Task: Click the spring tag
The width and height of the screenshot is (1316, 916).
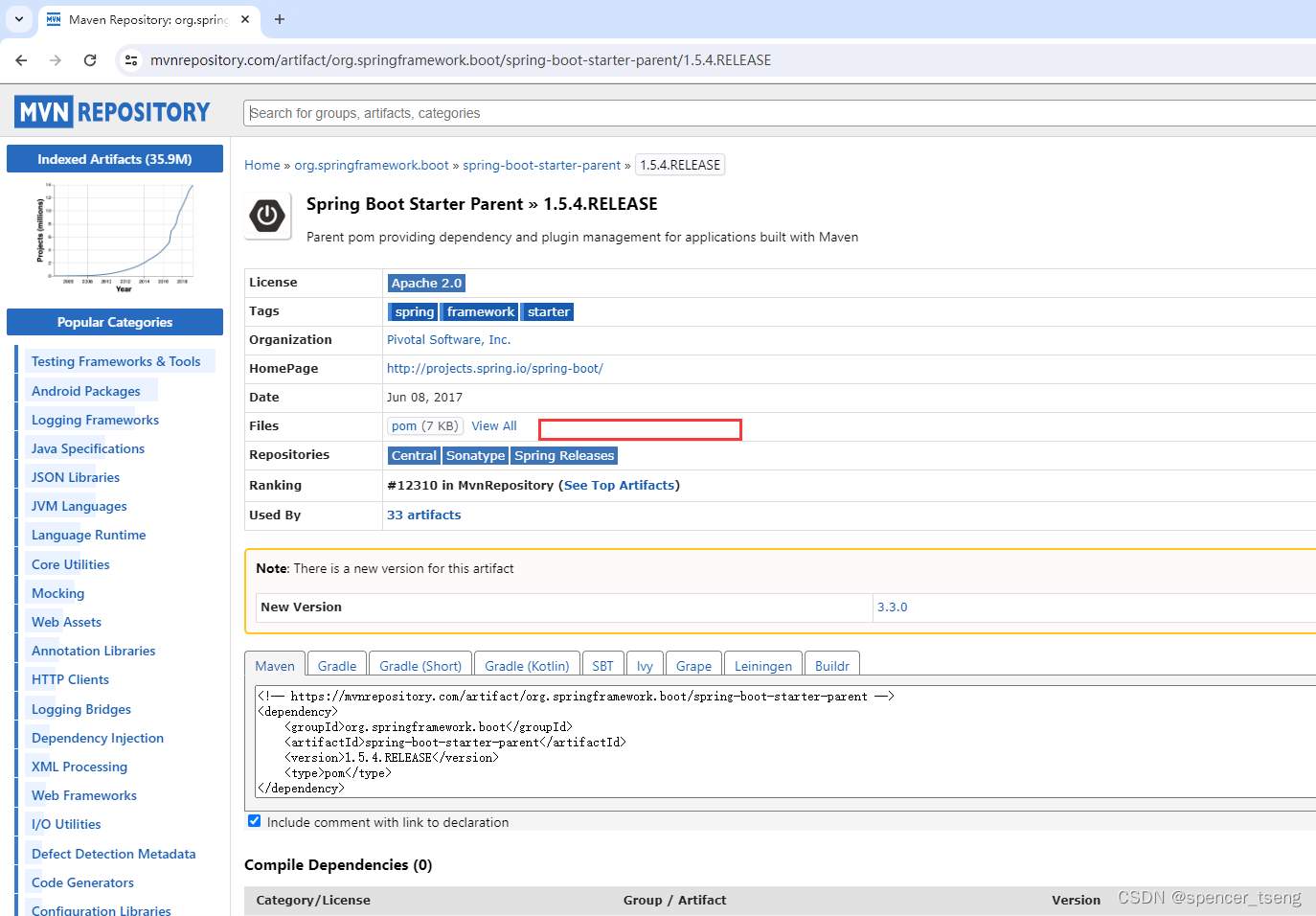Action: [414, 311]
